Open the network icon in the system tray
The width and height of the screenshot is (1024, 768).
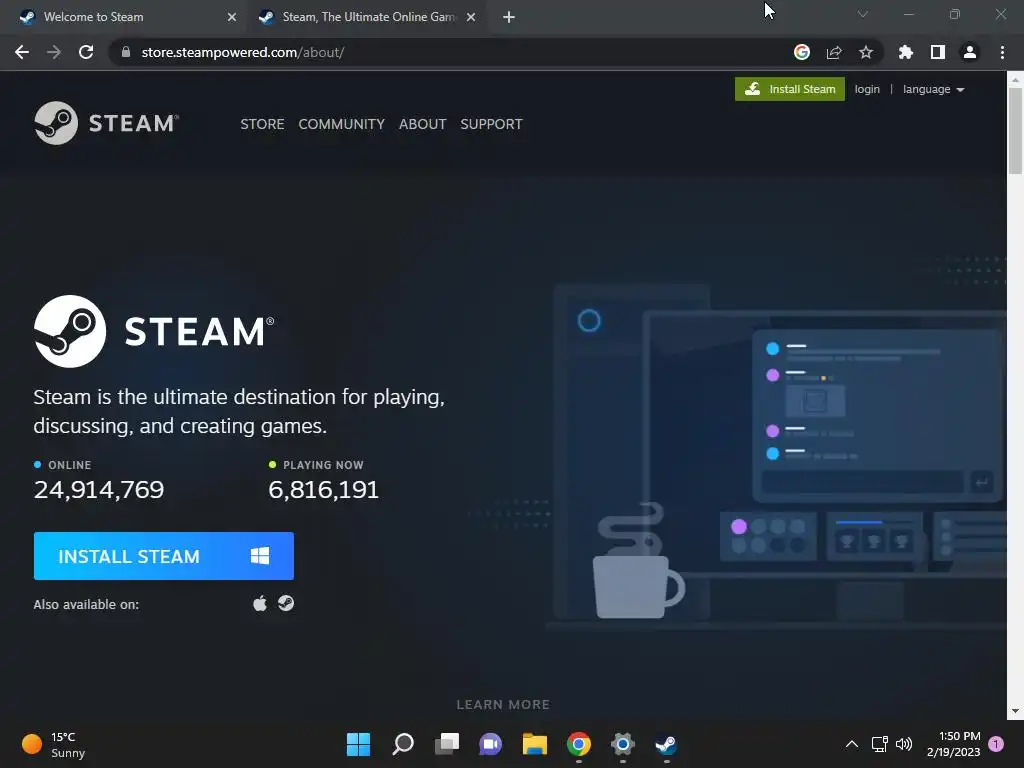tap(880, 744)
